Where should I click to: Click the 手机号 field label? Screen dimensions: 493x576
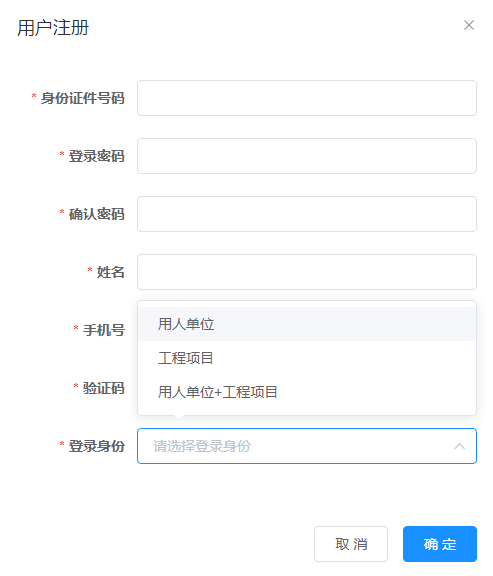(104, 330)
